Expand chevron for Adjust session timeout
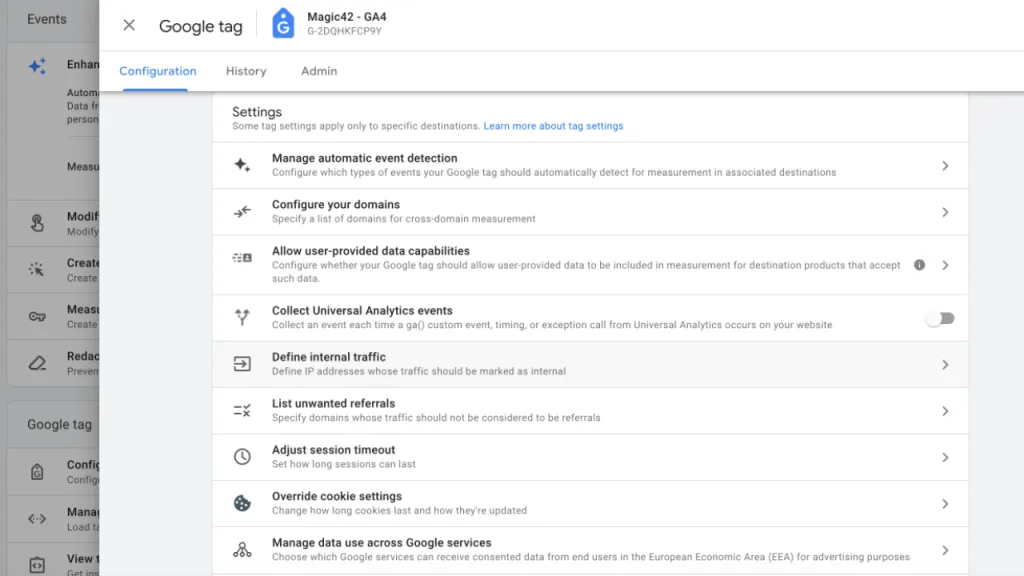The height and width of the screenshot is (576, 1024). (x=945, y=457)
